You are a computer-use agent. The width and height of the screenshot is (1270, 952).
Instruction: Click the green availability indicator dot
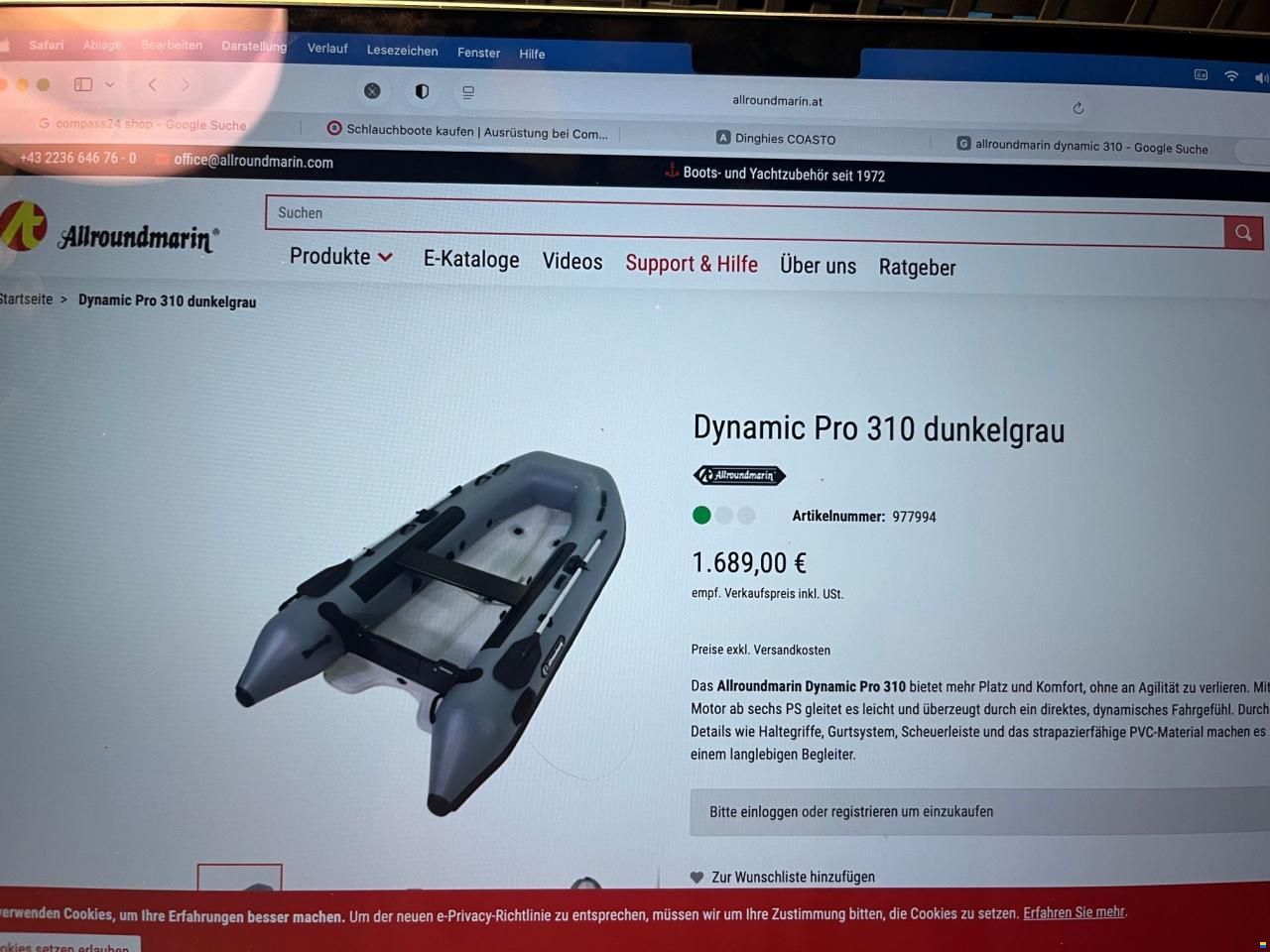[701, 515]
